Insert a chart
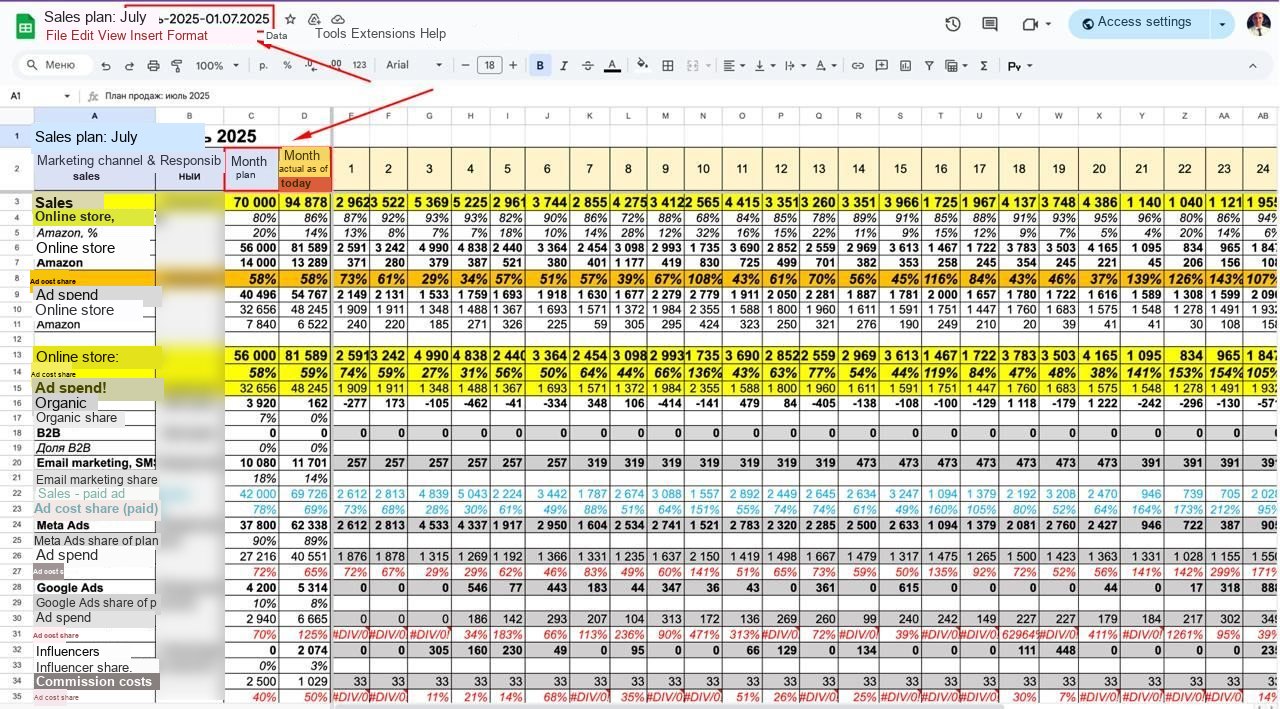Image resolution: width=1280 pixels, height=709 pixels. click(905, 66)
